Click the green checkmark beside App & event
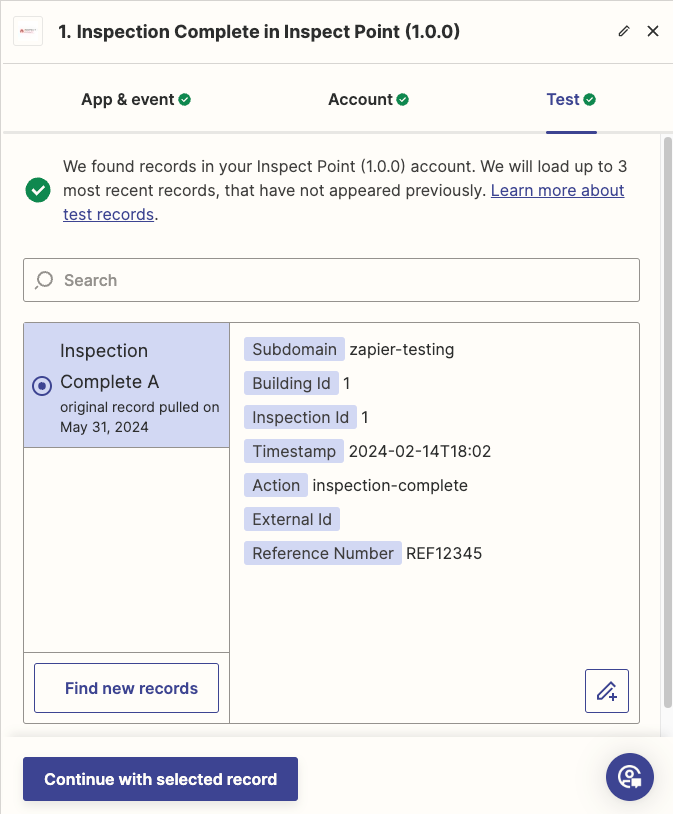This screenshot has height=814, width=673. [184, 99]
